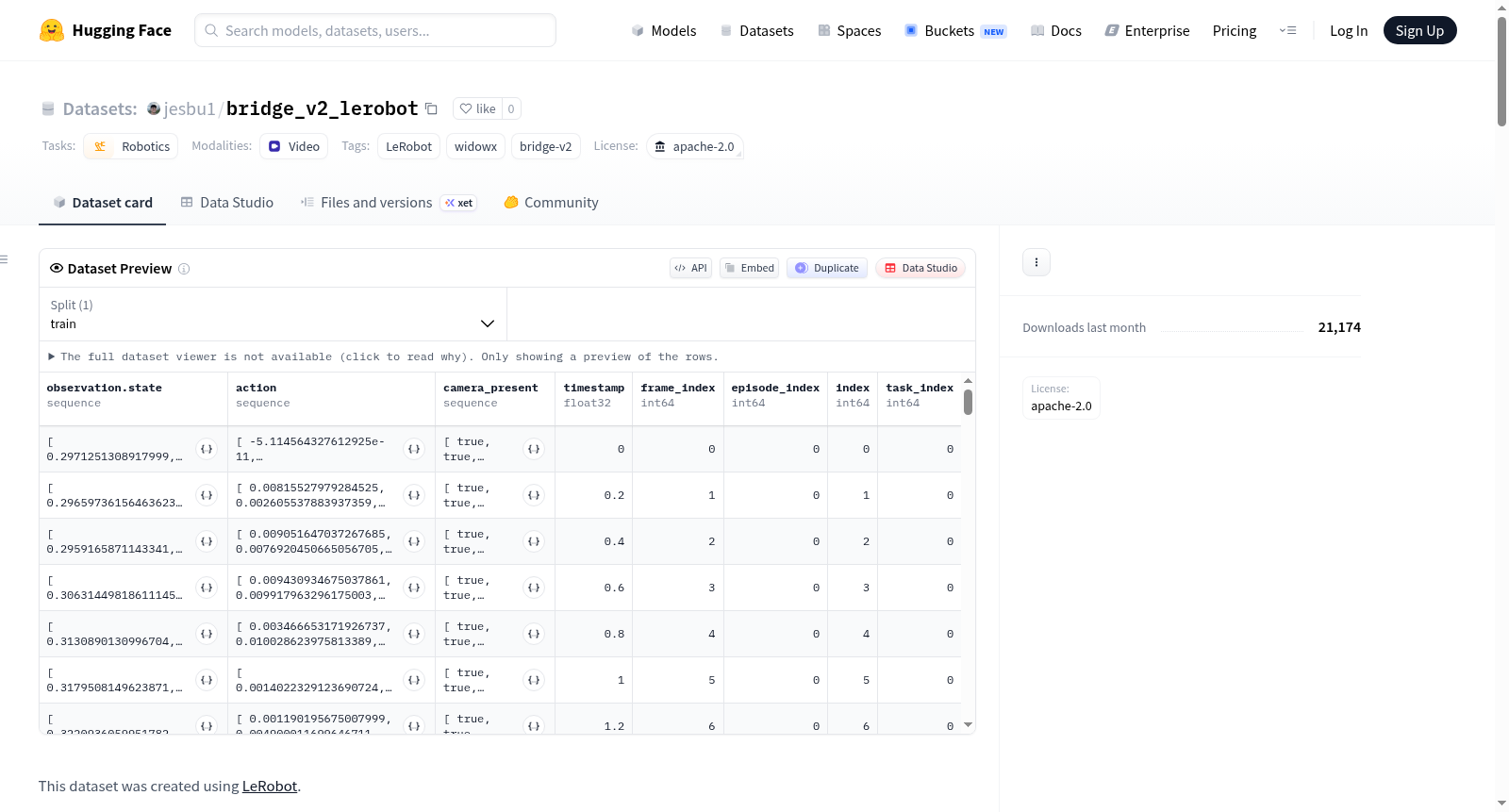Screen dimensions: 1509x812
Task: Open Spaces in top navigation
Action: [850, 30]
